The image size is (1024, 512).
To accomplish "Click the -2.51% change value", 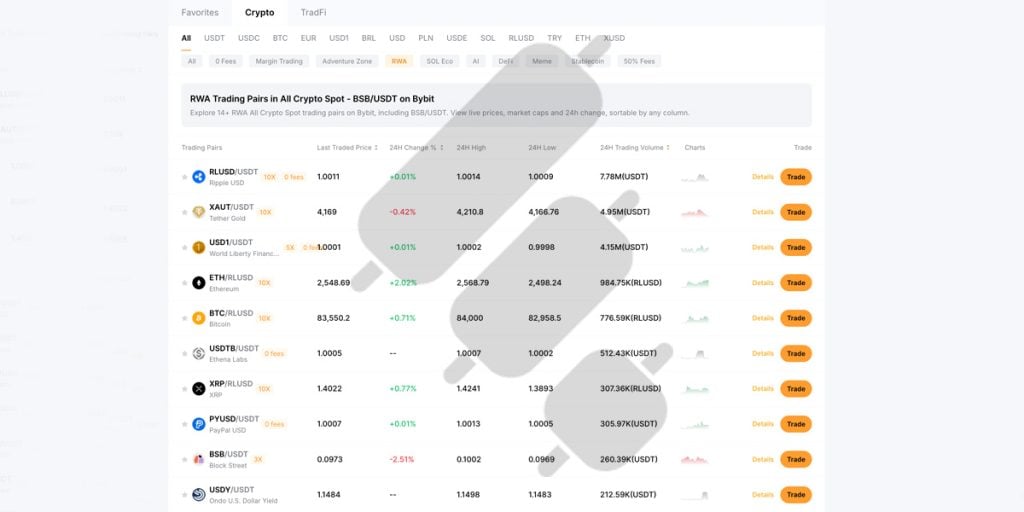I will (402, 459).
